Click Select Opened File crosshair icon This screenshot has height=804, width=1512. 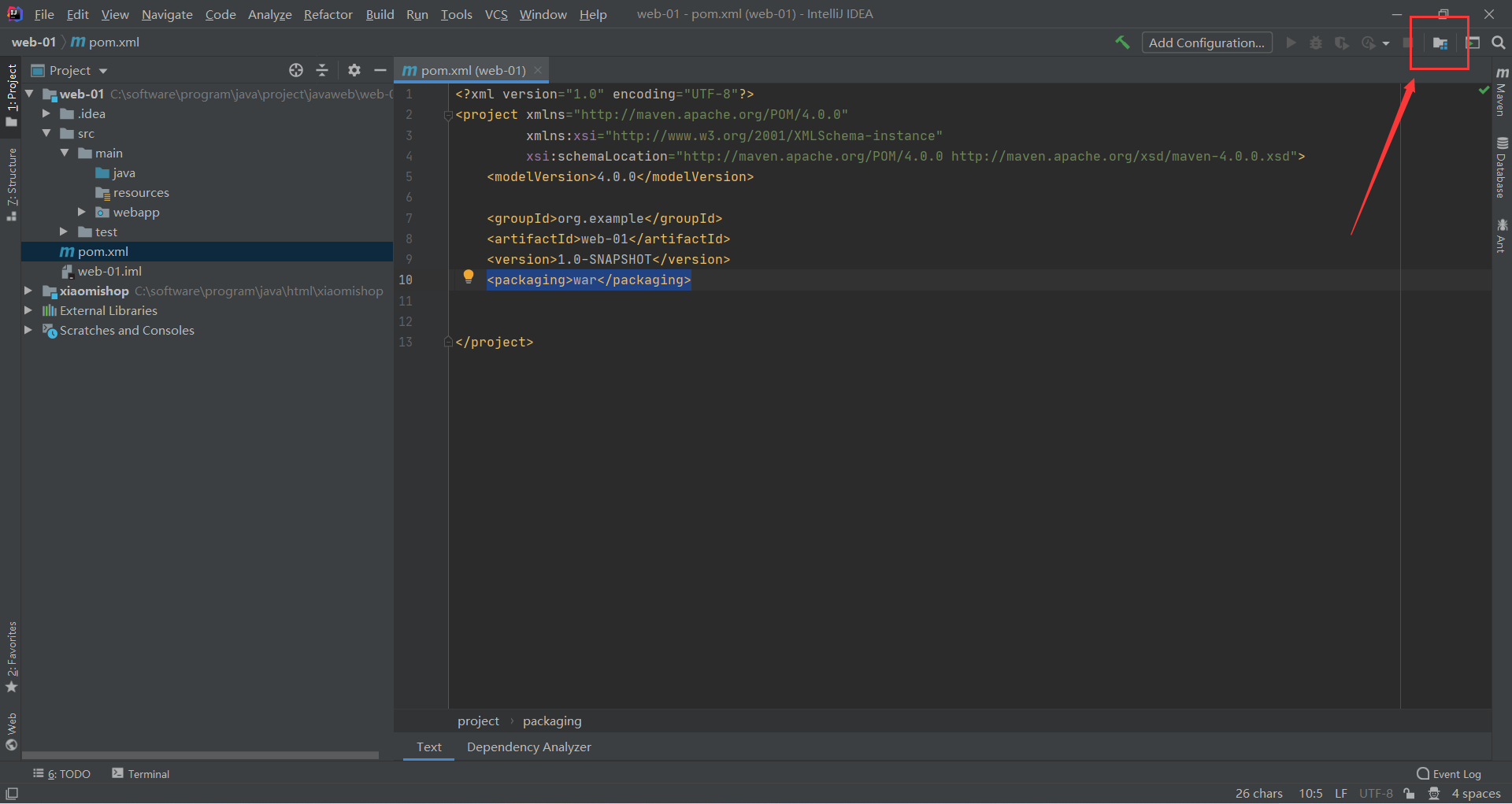pyautogui.click(x=295, y=70)
